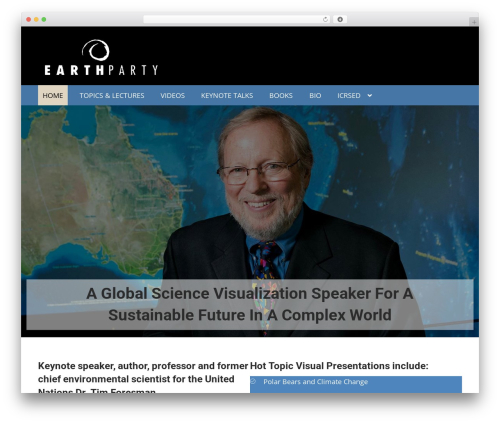This screenshot has height=423, width=500.
Task: Select the ICRSED menu item
Action: (x=349, y=95)
